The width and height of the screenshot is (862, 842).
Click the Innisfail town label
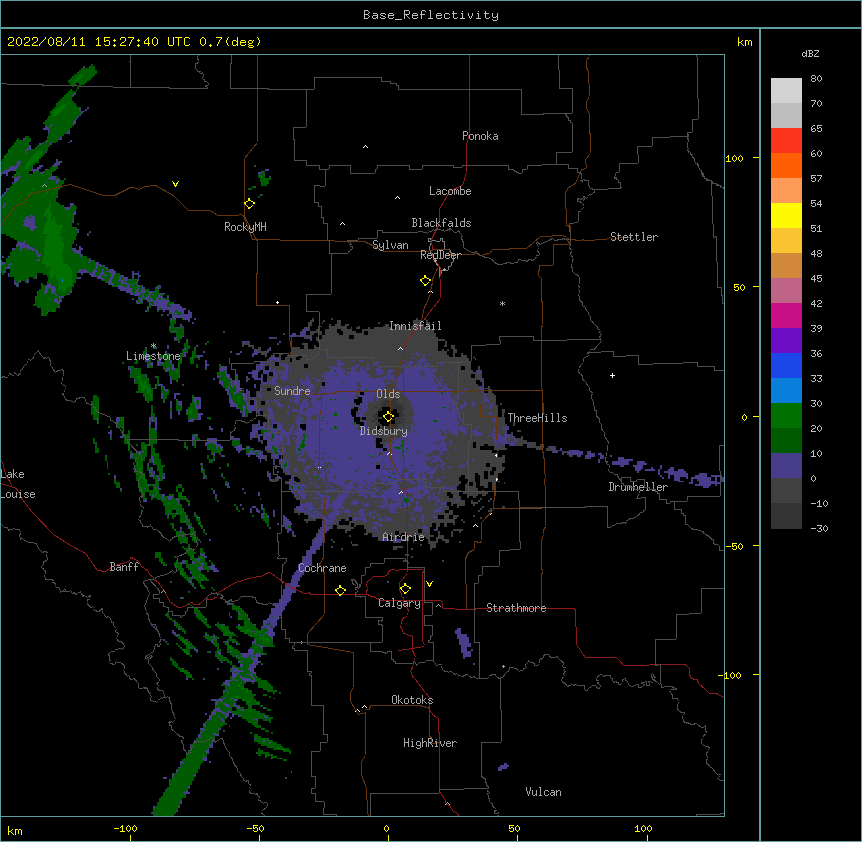(x=415, y=326)
